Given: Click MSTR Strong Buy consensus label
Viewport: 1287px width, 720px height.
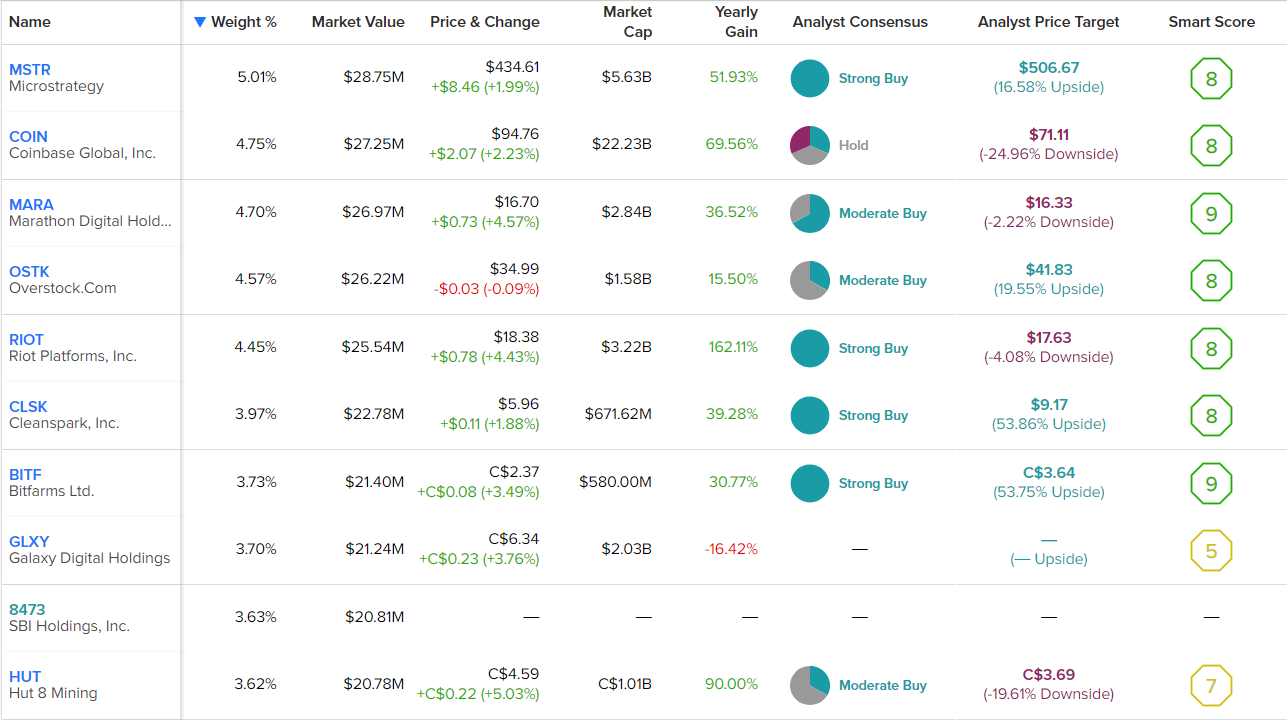Looking at the screenshot, I should click(873, 78).
